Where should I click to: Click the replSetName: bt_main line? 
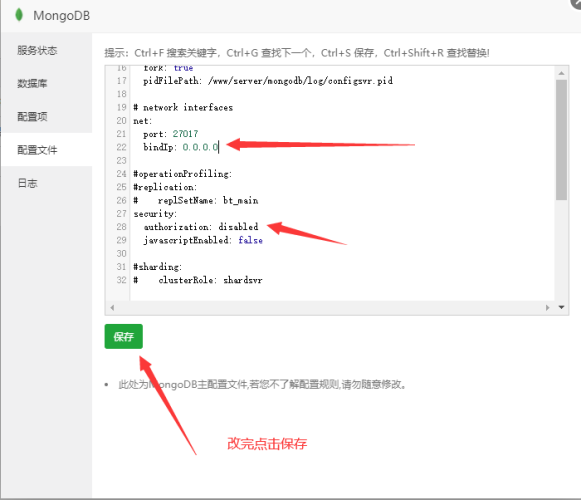tap(196, 201)
